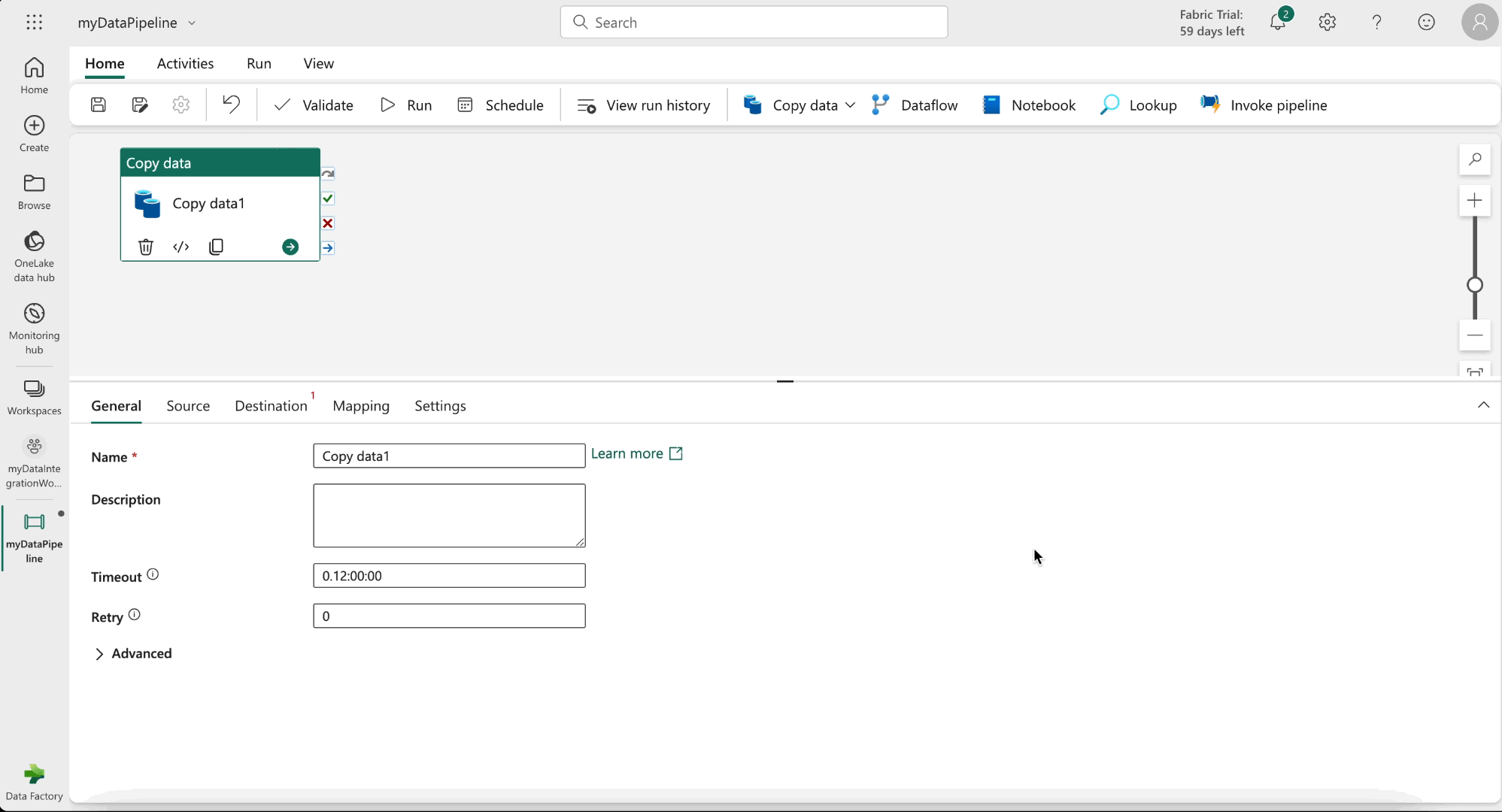Open the notifications bell
The width and height of the screenshot is (1502, 812).
coord(1278,23)
